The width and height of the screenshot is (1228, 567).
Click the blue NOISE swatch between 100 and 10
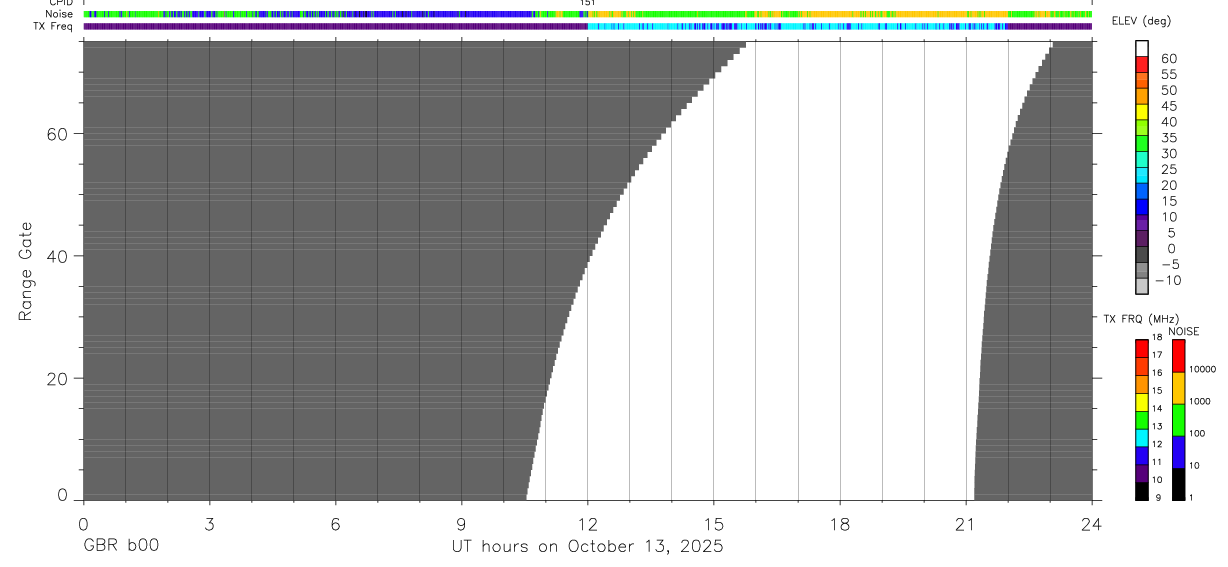(1178, 452)
